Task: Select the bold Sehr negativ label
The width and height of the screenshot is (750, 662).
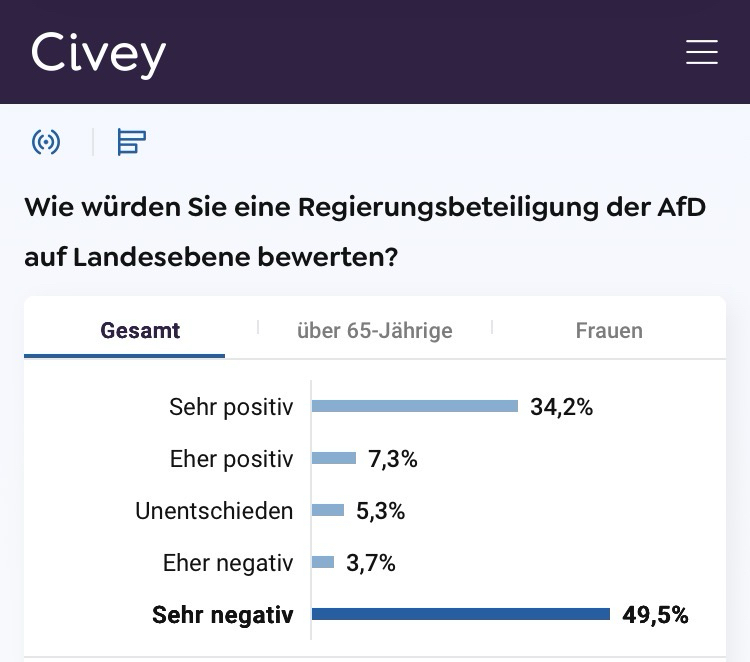Action: tap(223, 615)
